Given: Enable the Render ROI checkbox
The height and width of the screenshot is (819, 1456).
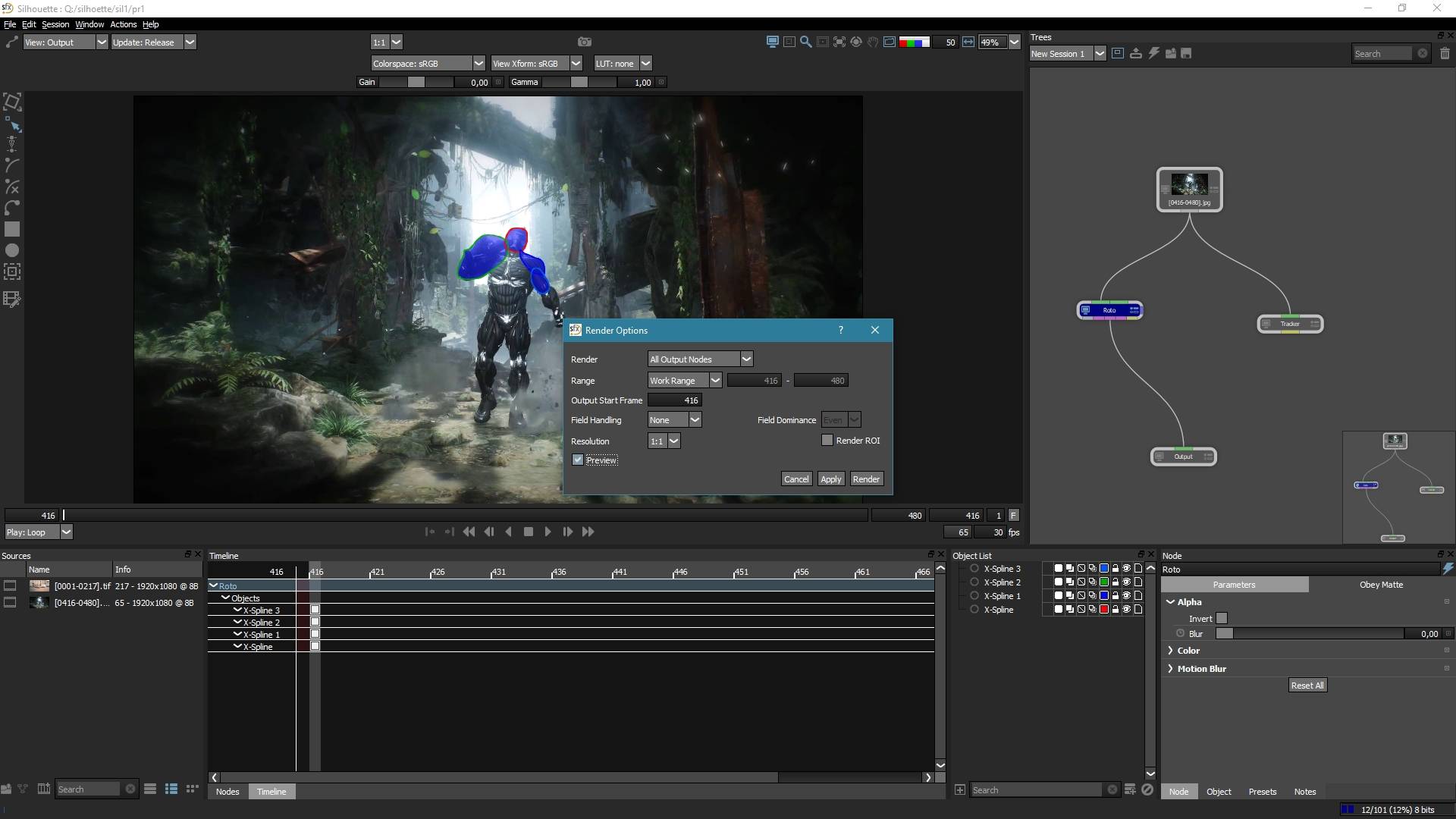Looking at the screenshot, I should (x=827, y=440).
